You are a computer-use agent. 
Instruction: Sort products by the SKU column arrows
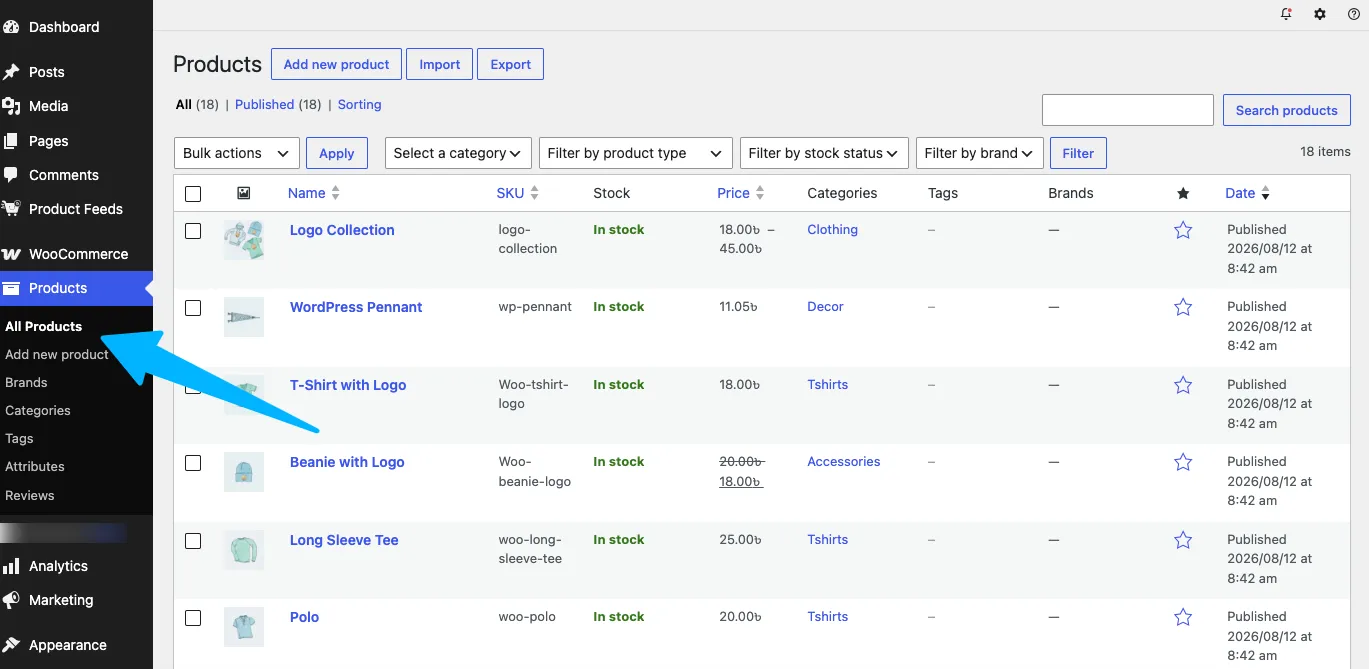coord(535,193)
